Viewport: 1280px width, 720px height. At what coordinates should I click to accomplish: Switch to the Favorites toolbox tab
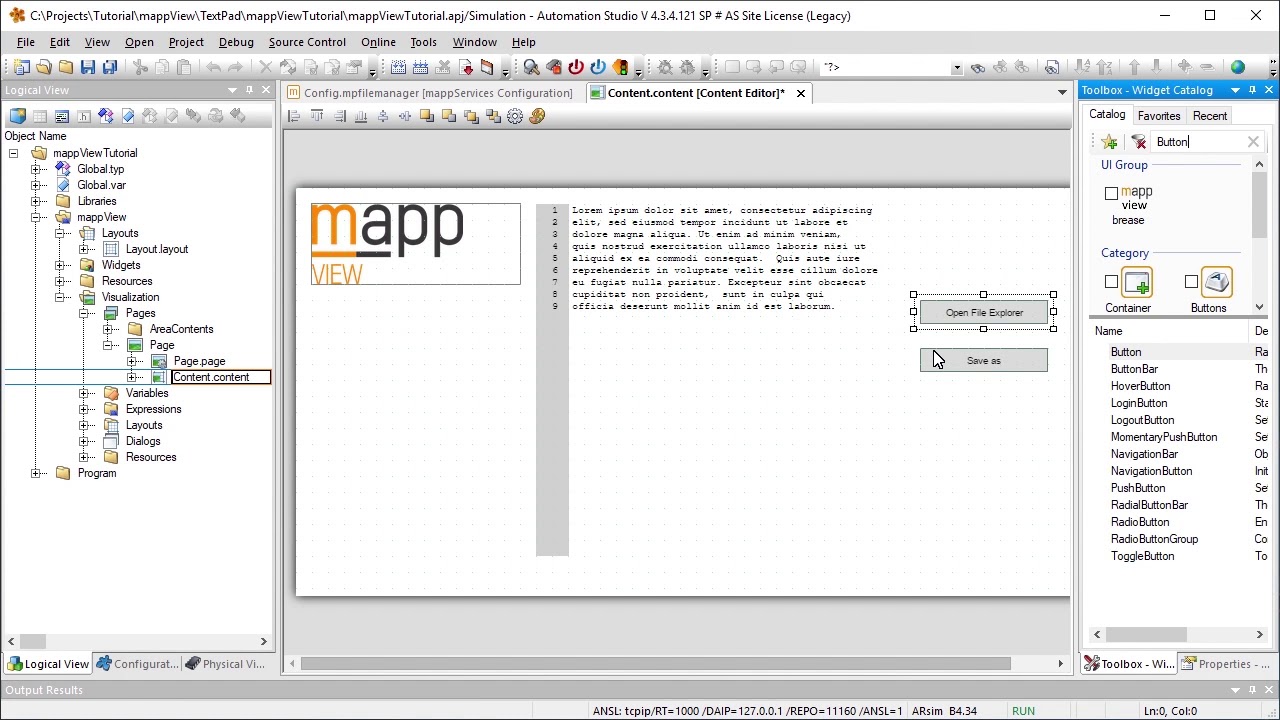(x=1158, y=116)
